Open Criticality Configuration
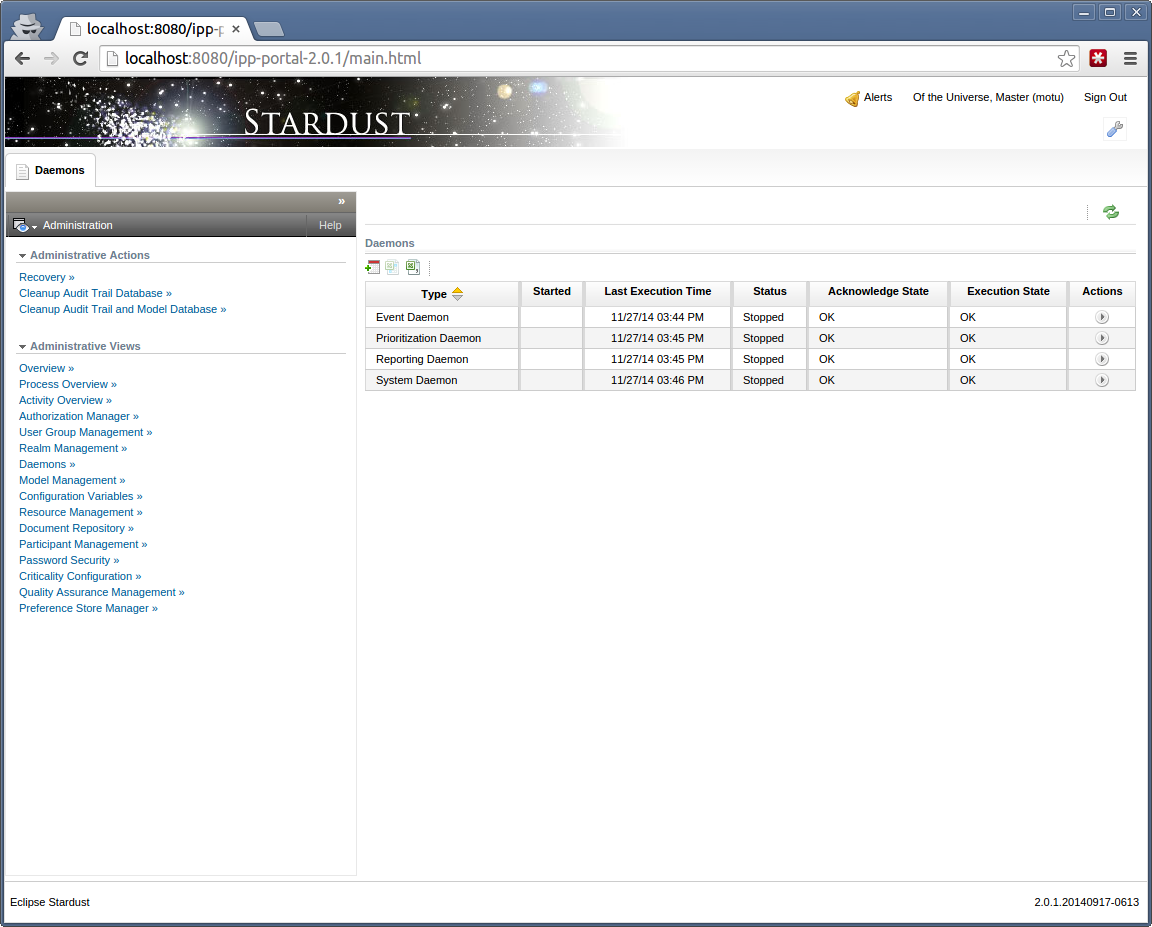 click(80, 577)
